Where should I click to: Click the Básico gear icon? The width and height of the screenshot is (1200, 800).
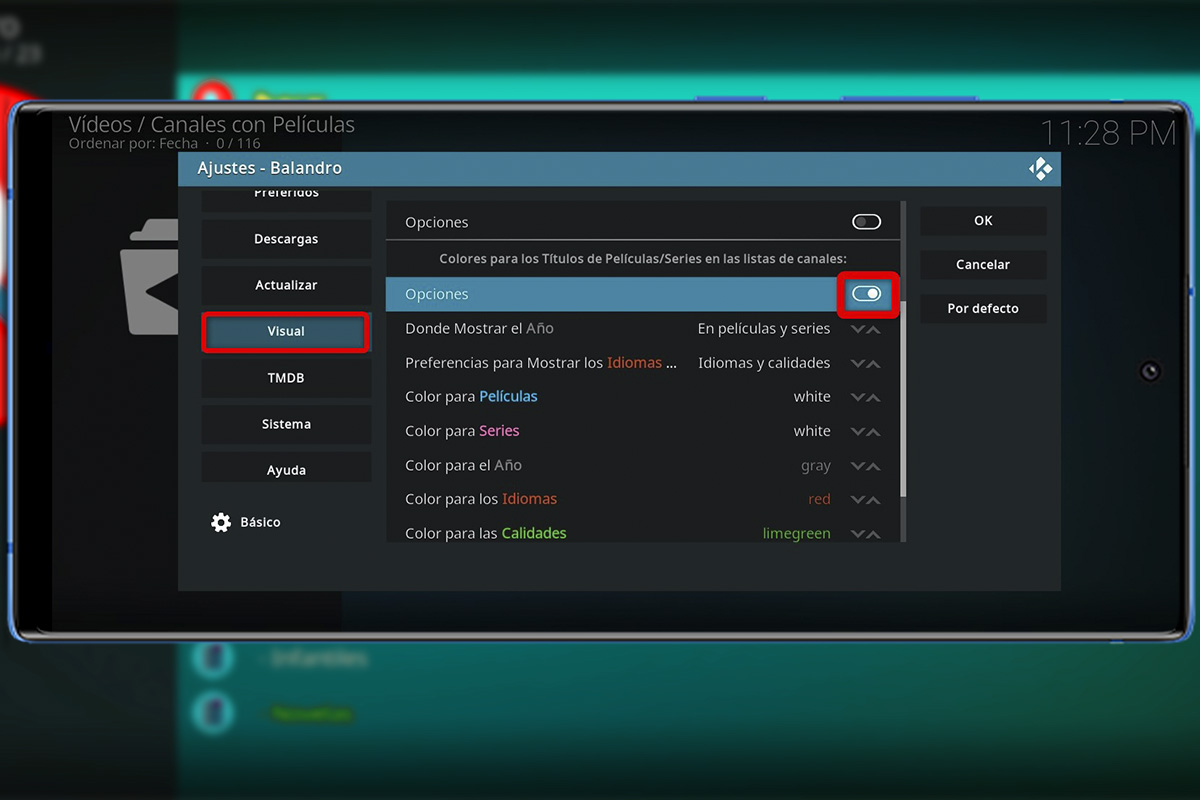[x=220, y=521]
